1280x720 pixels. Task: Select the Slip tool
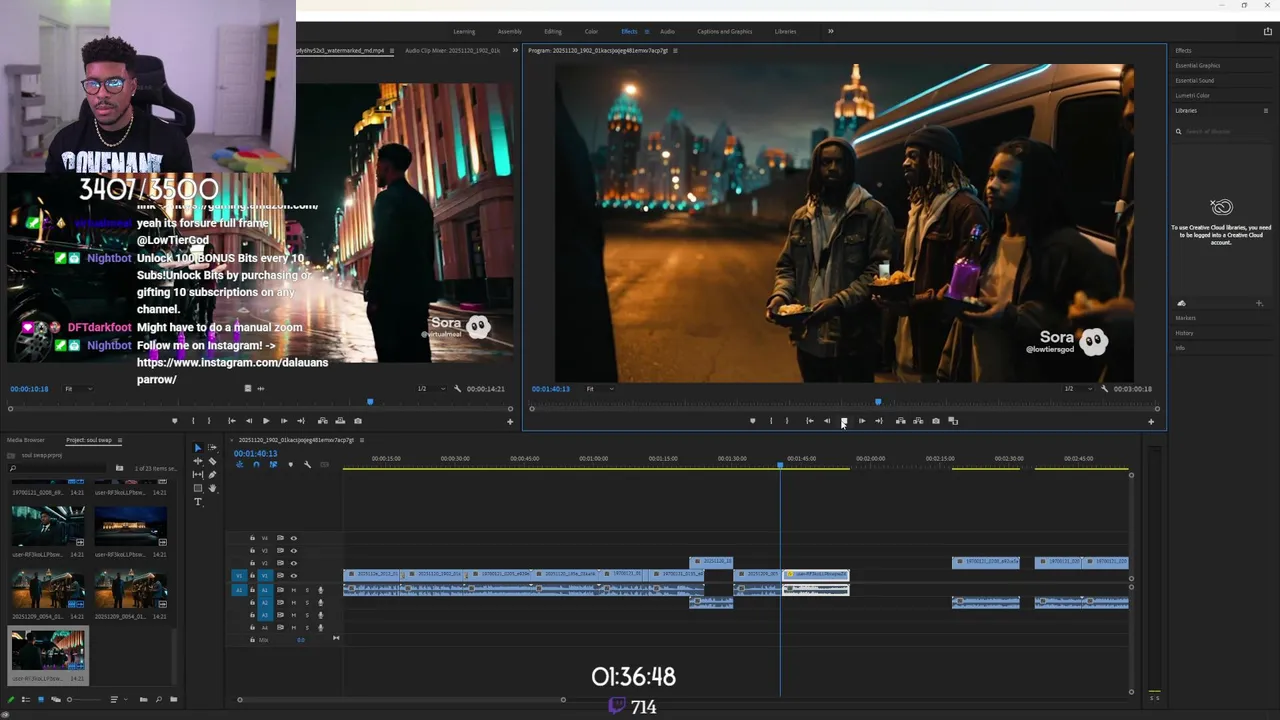(198, 474)
